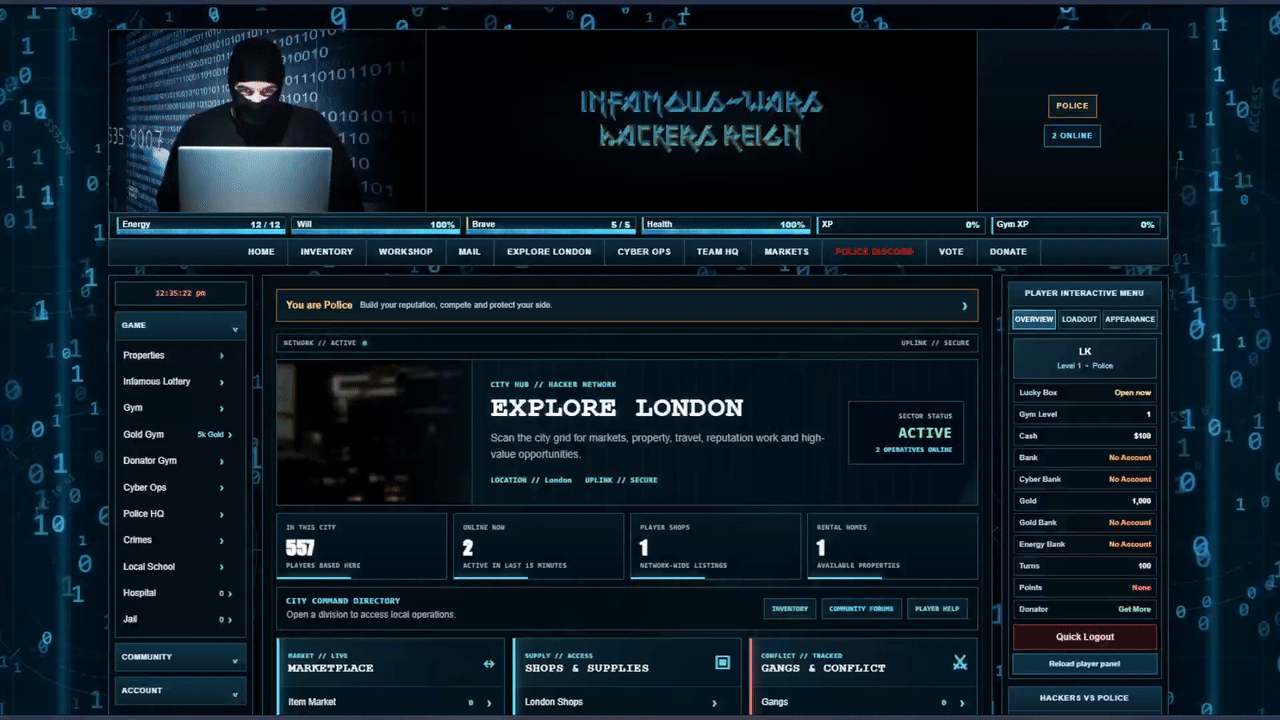This screenshot has width=1280, height=720.
Task: Open INVENTORY in the navigation bar
Action: [x=327, y=252]
